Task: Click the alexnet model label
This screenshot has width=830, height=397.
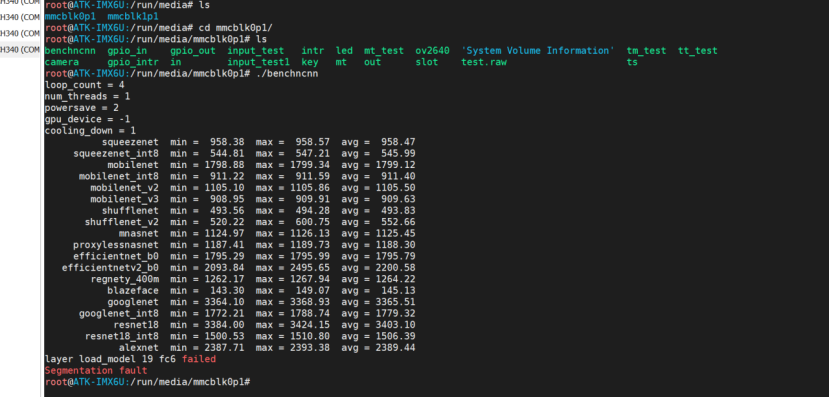Action: (x=139, y=348)
